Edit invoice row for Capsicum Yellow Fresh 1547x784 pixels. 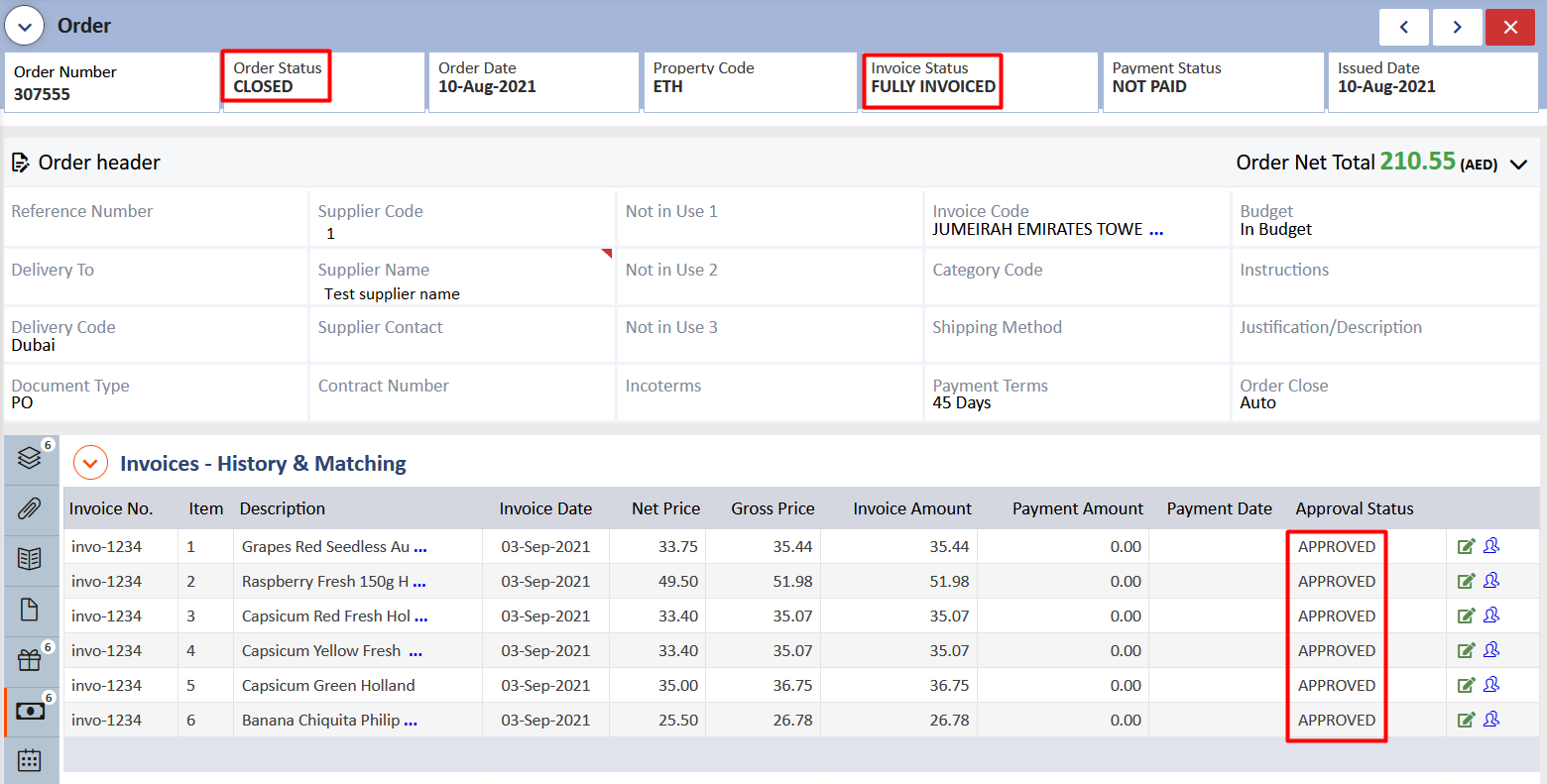[1467, 650]
